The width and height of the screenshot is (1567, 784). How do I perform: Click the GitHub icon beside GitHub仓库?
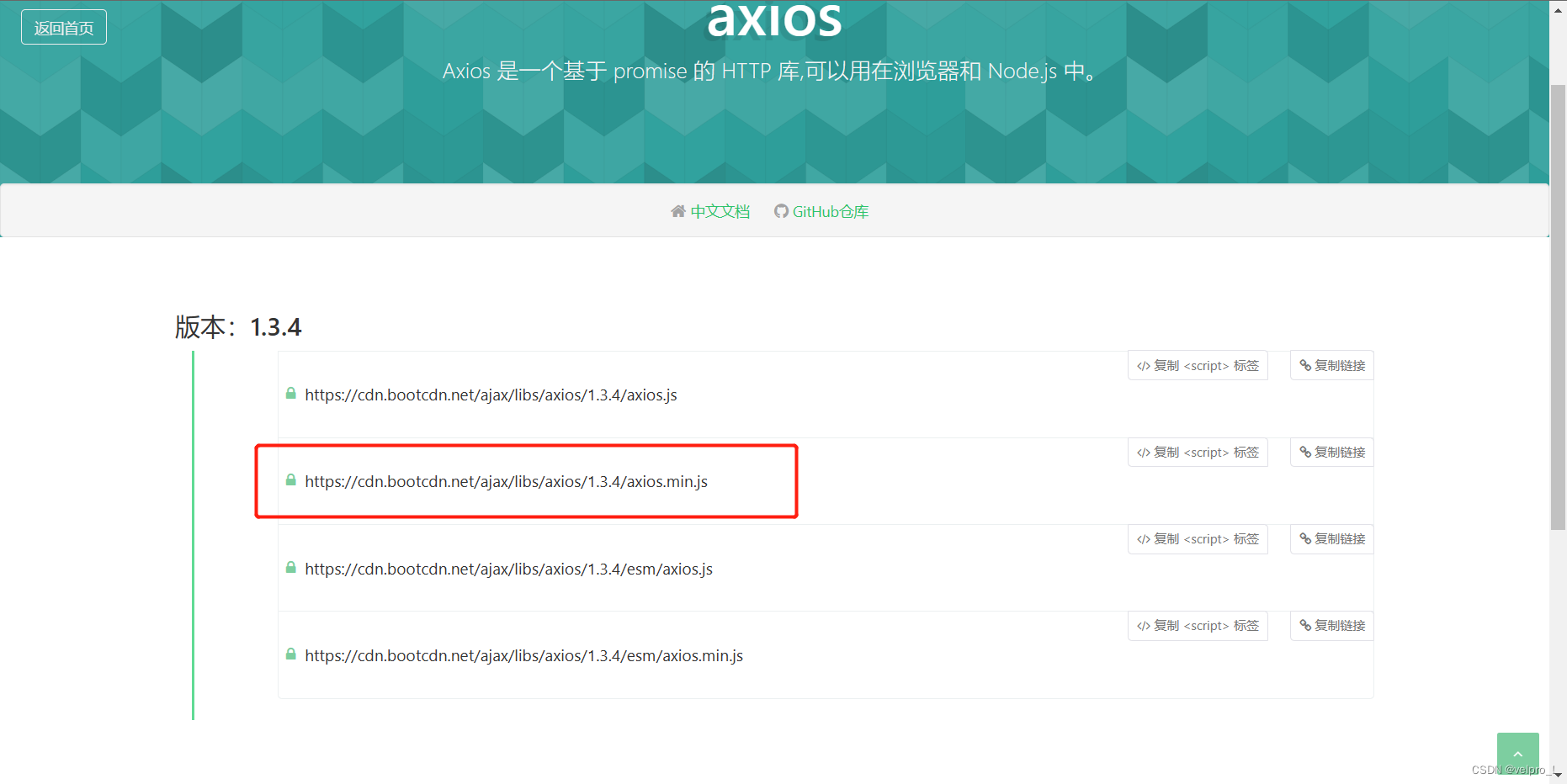781,211
